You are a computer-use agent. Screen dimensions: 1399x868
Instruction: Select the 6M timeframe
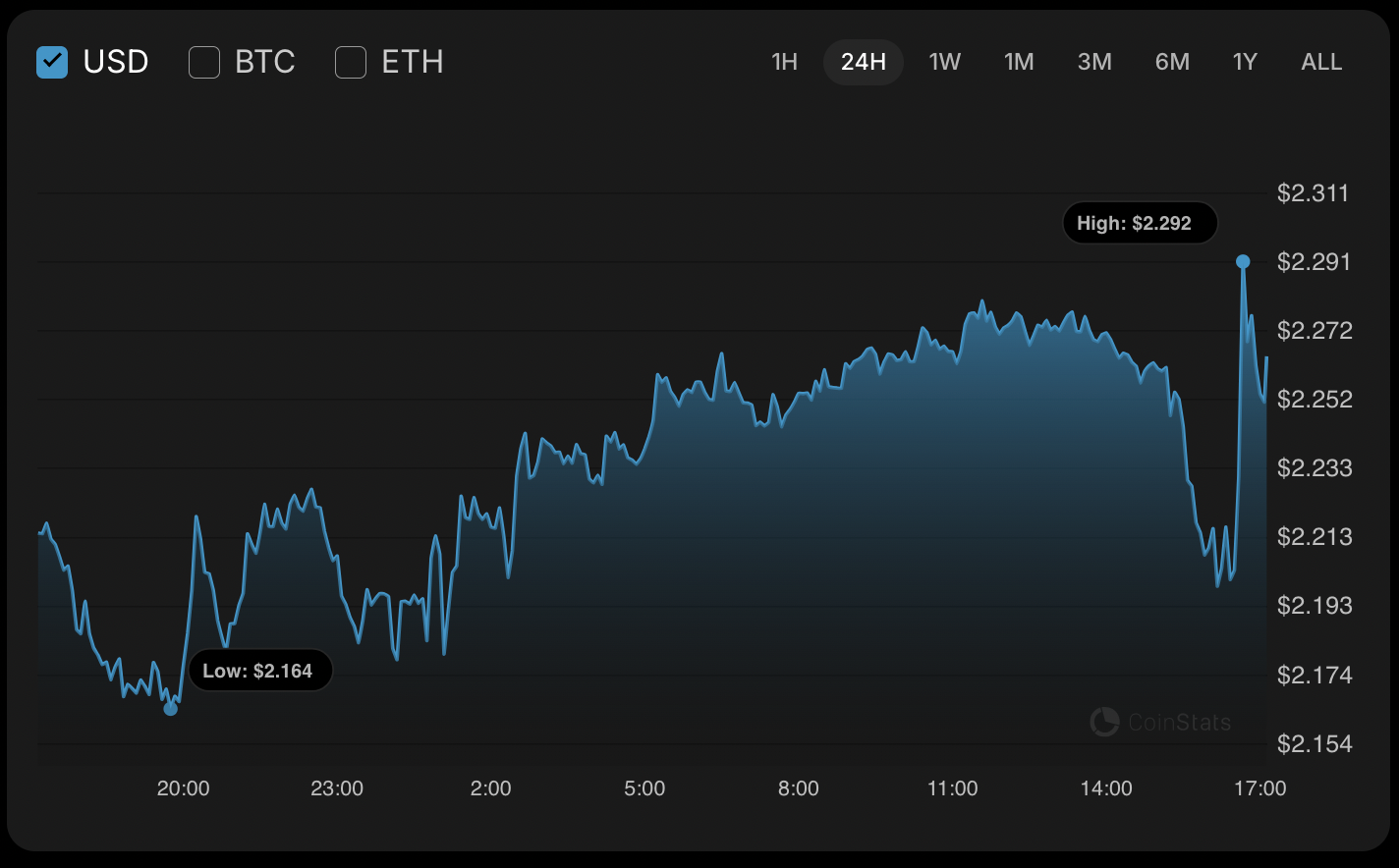pos(1171,61)
